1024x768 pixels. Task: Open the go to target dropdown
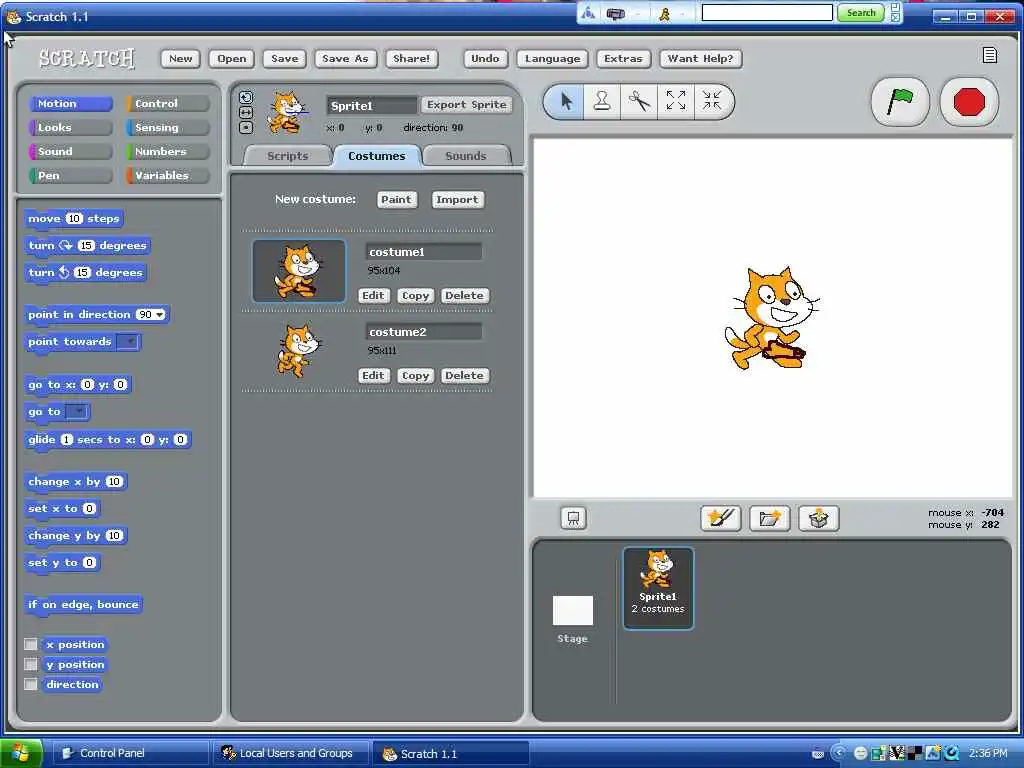coord(77,411)
